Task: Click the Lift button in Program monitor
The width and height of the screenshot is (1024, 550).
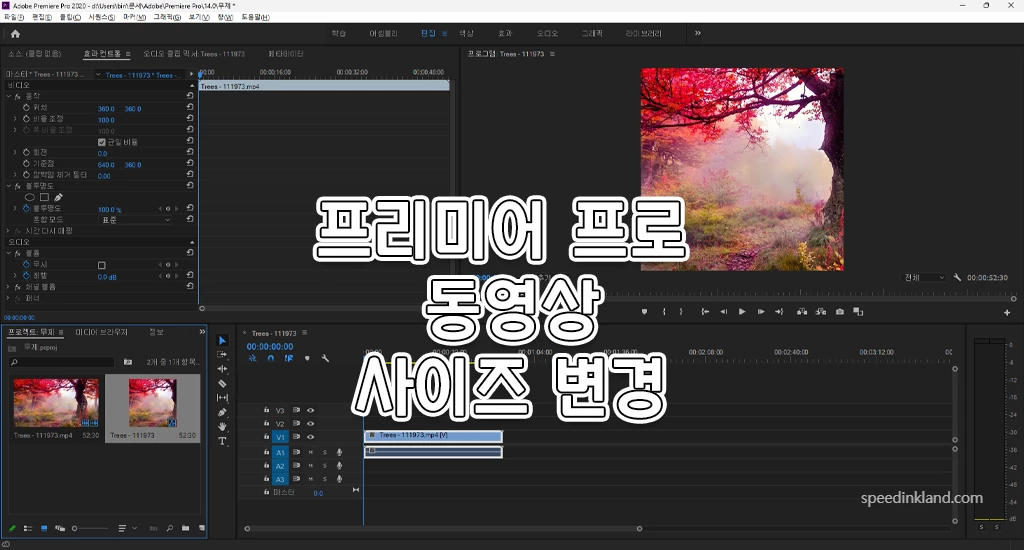Action: point(802,312)
